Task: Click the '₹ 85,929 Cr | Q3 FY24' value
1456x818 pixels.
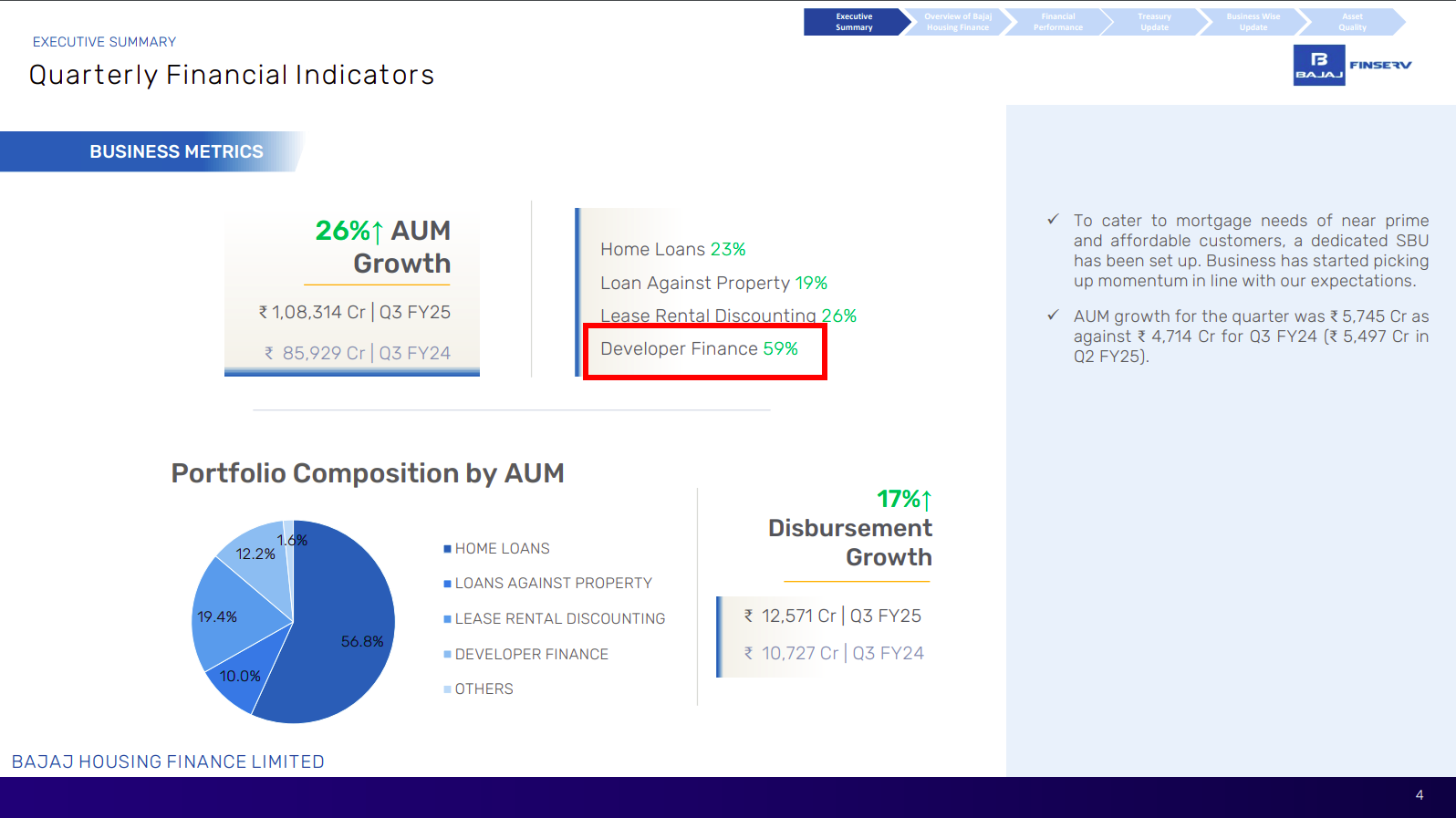Action: (x=358, y=354)
